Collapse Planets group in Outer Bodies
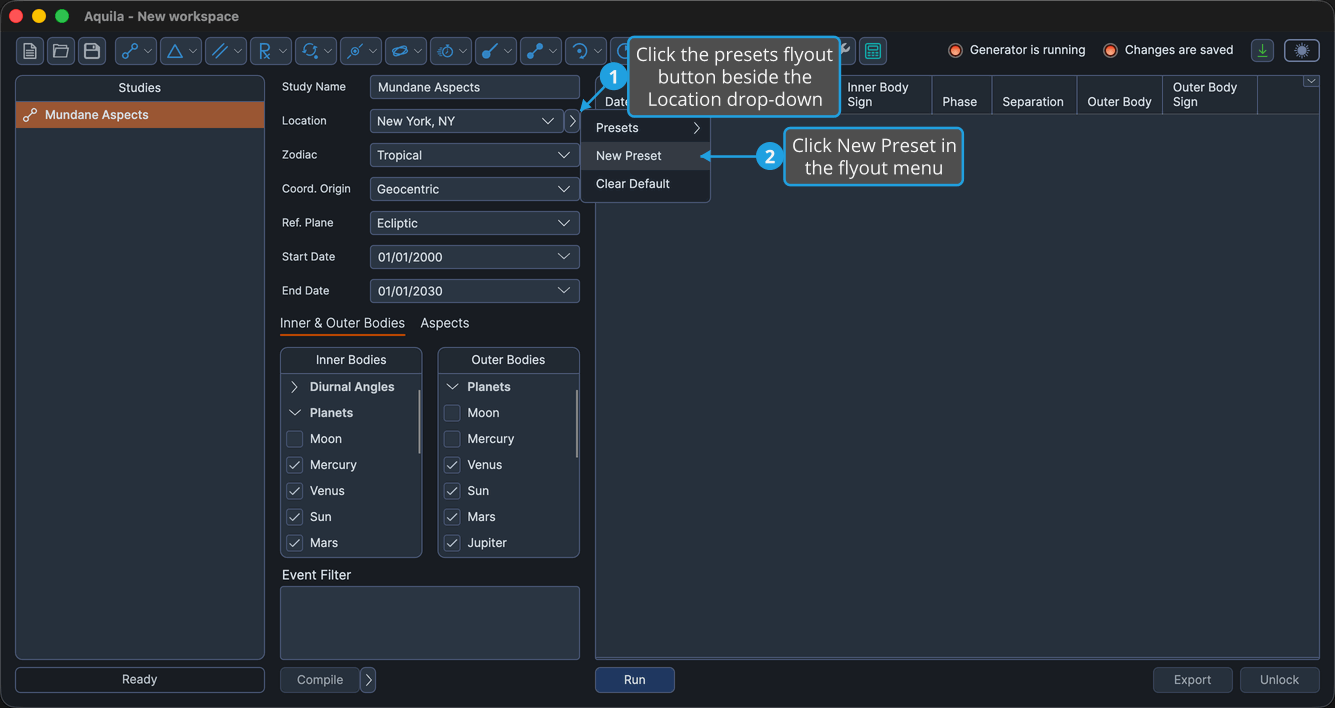Screen dimensions: 1335x708 pyautogui.click(x=452, y=387)
